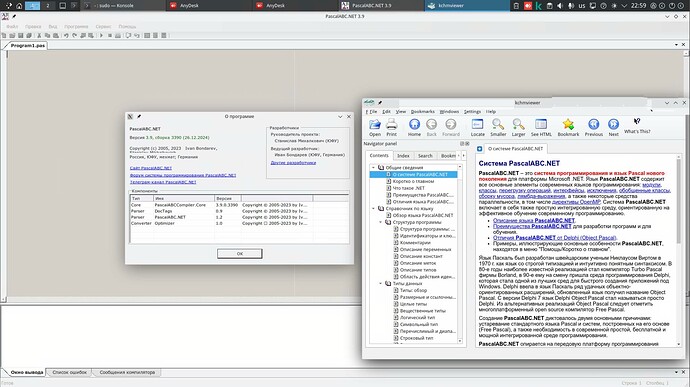Go to Next page in kchmviewer
This screenshot has height=387, width=690.
click(613, 125)
